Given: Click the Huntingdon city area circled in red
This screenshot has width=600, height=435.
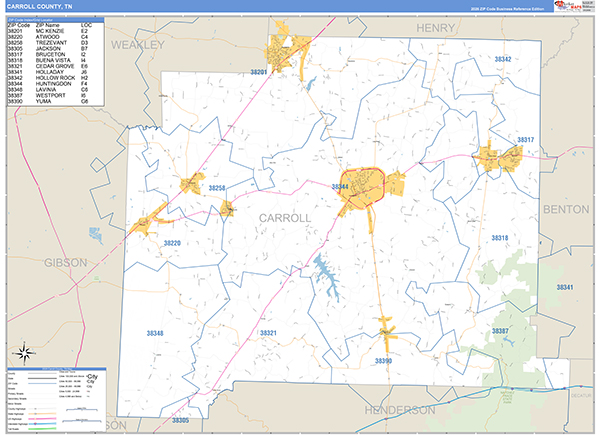Looking at the screenshot, I should point(362,187).
